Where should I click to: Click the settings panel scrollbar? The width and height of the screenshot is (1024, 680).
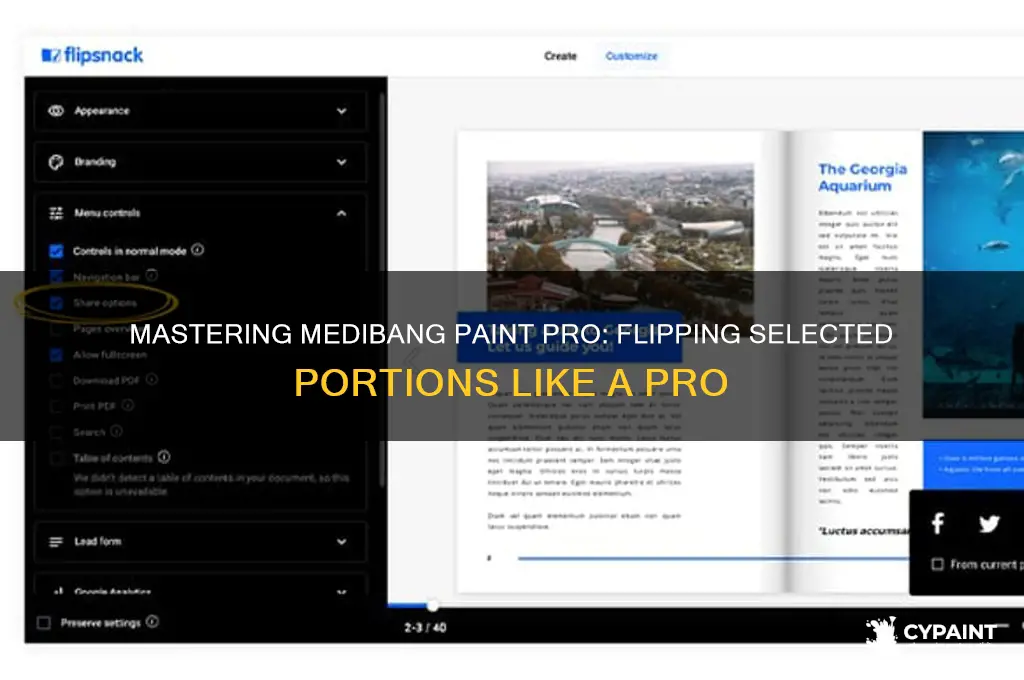pos(383,291)
